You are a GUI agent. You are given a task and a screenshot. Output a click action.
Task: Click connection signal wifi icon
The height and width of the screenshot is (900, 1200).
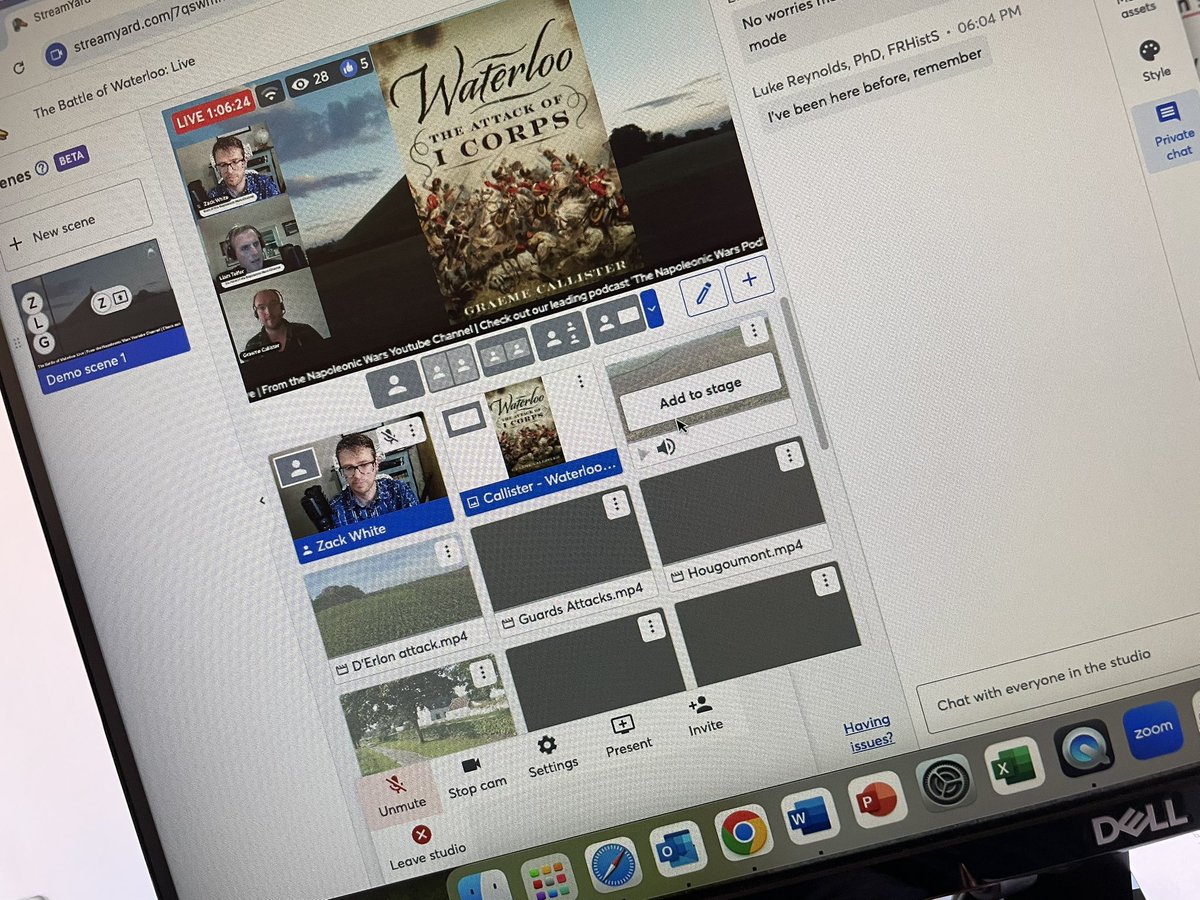point(270,94)
